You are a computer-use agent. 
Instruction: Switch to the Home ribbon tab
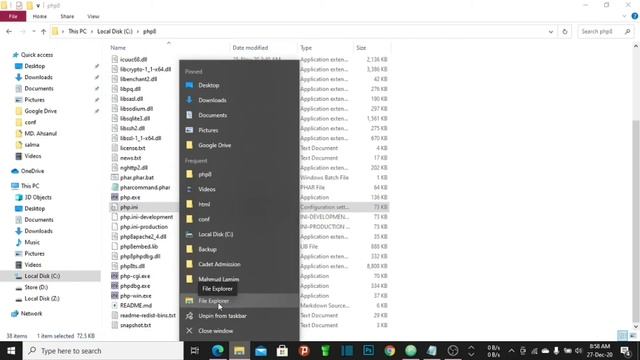(x=40, y=16)
